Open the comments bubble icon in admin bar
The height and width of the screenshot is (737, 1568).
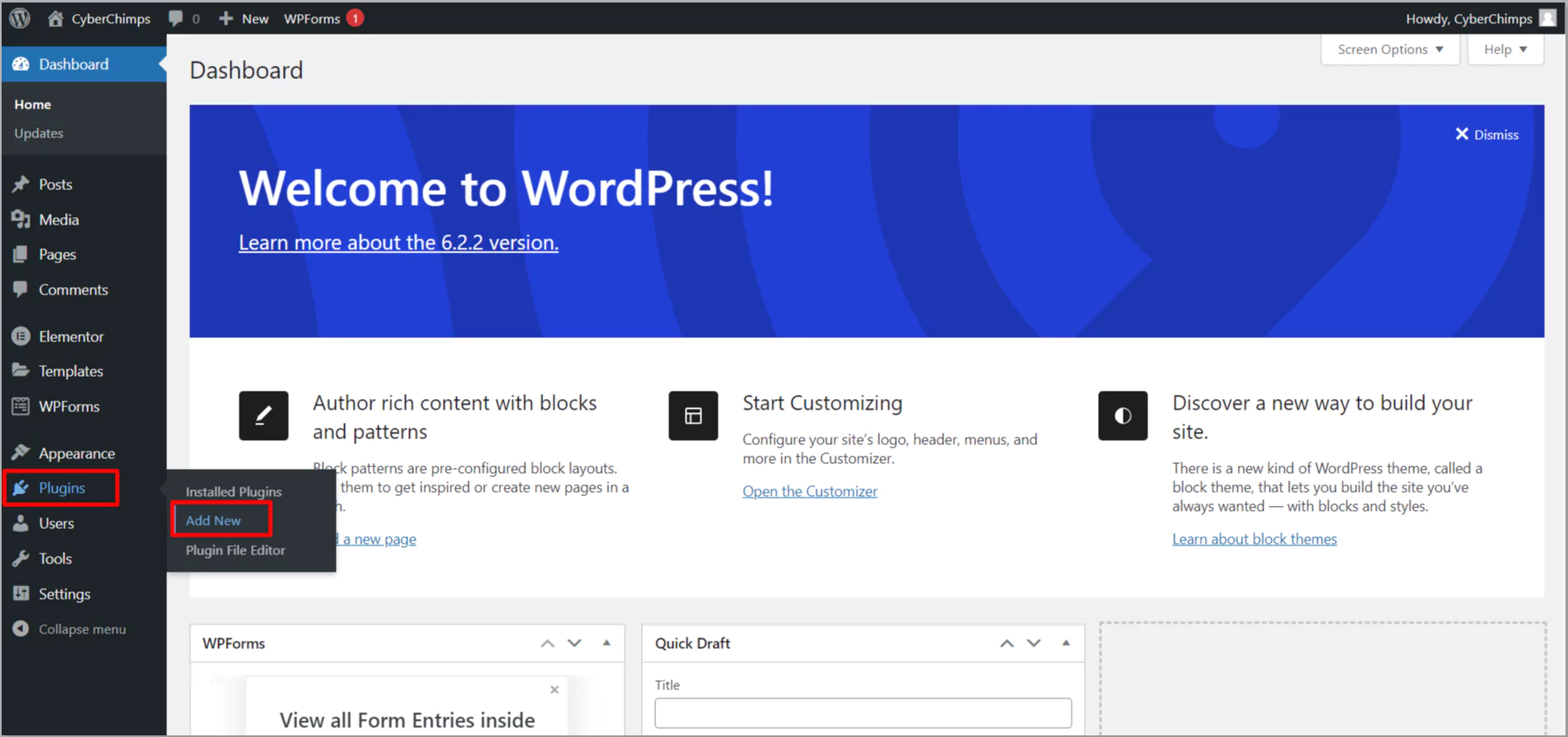pyautogui.click(x=175, y=18)
